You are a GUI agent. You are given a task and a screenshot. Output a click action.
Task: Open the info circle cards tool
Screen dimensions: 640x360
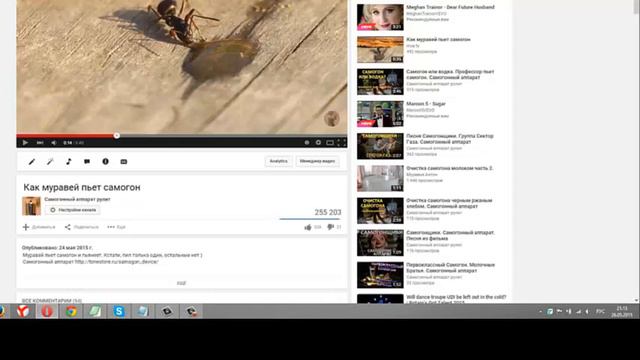[x=105, y=162]
